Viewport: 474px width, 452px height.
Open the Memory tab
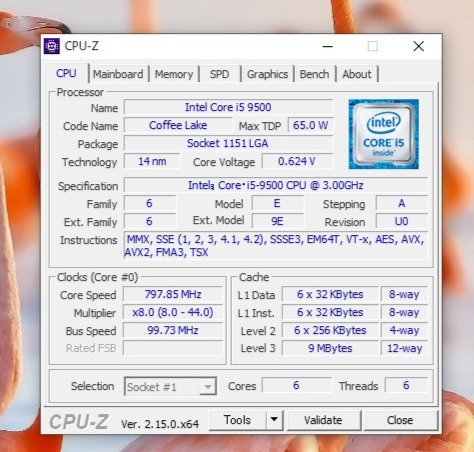pos(174,74)
